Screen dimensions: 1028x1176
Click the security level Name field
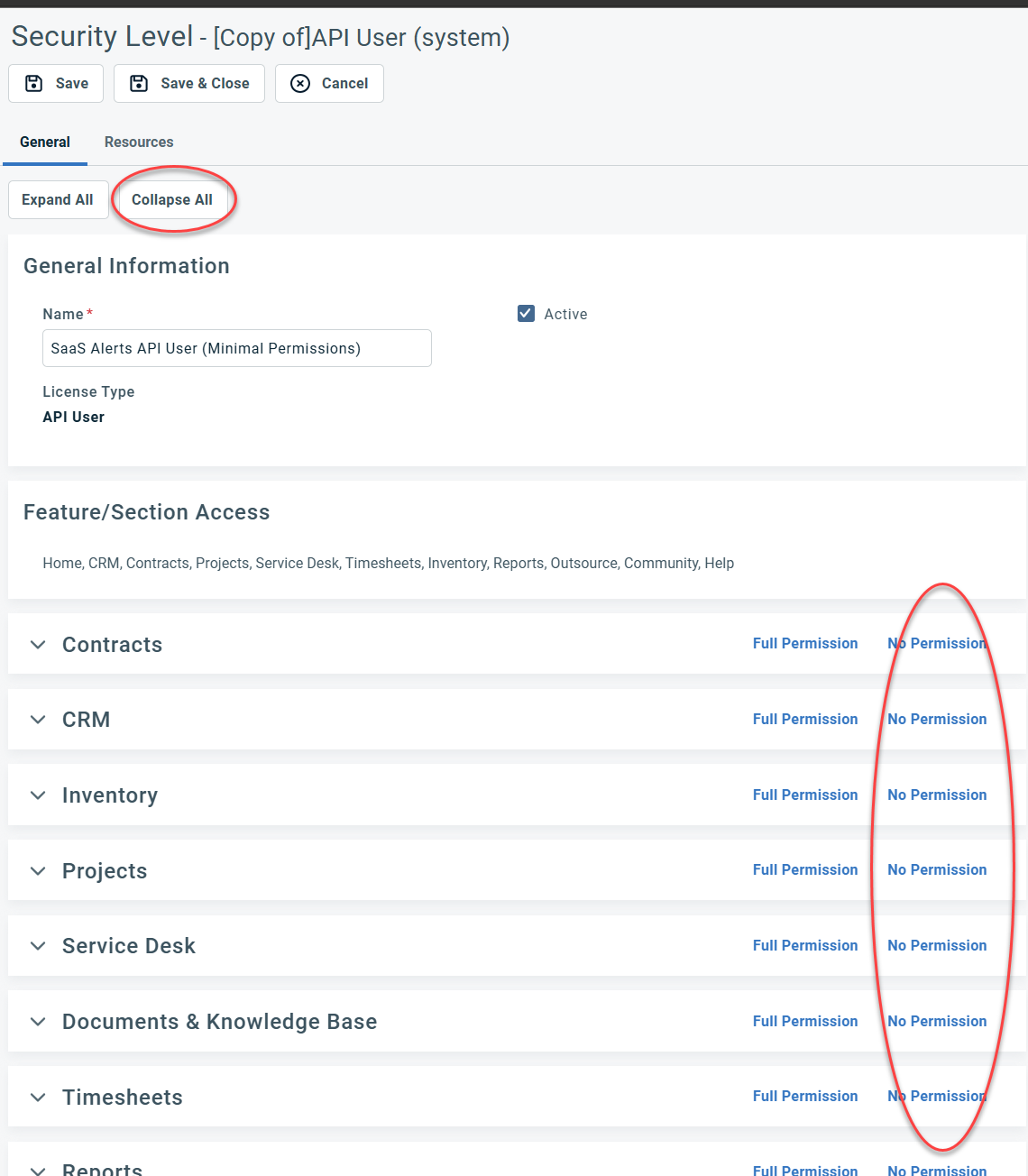coord(236,348)
